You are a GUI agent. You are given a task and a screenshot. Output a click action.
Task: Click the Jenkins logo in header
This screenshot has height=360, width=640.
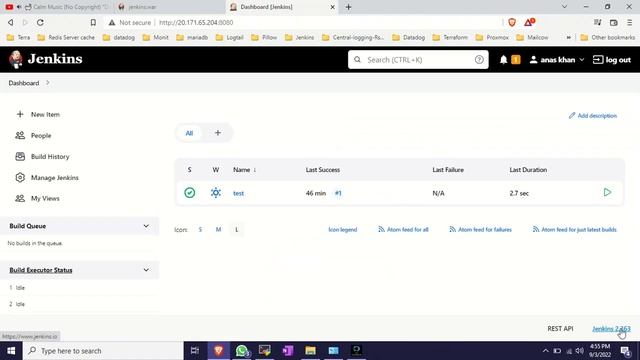pyautogui.click(x=46, y=59)
